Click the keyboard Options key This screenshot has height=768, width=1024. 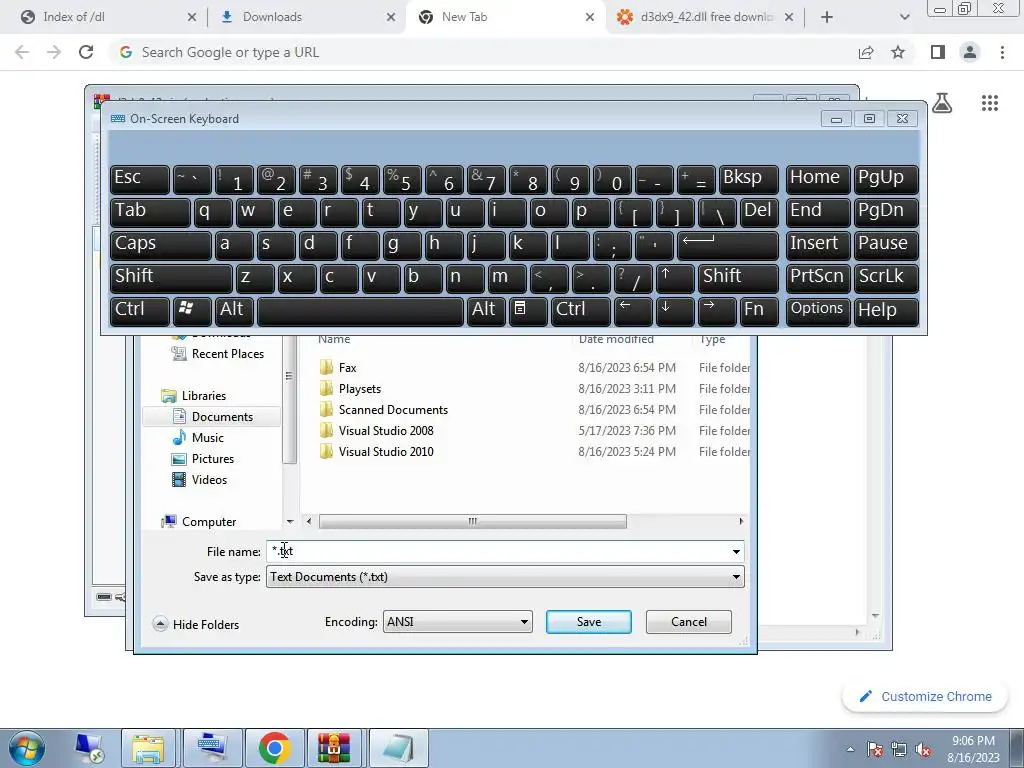click(818, 310)
